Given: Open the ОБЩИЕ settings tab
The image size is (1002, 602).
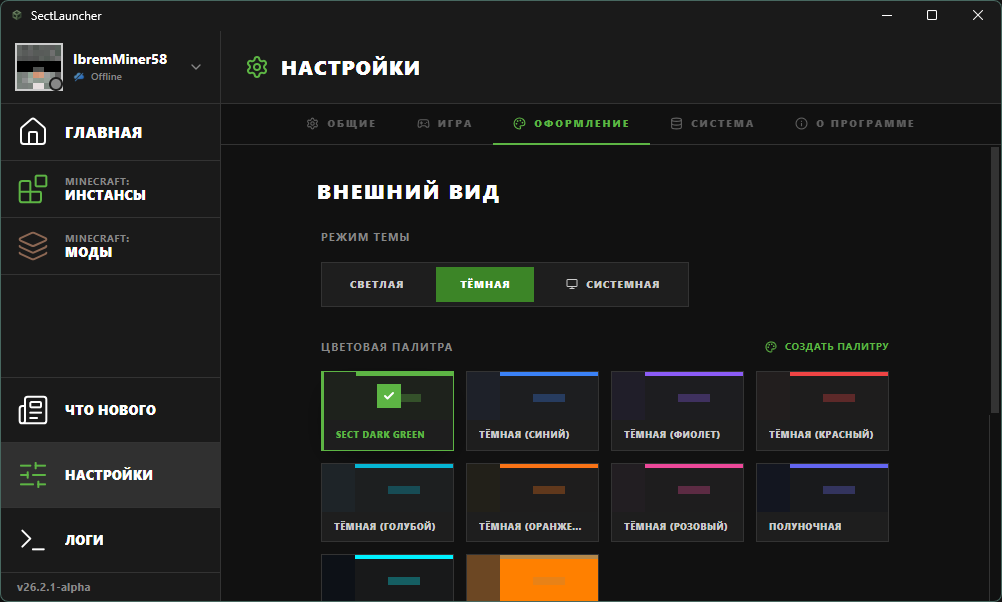Looking at the screenshot, I should (340, 123).
